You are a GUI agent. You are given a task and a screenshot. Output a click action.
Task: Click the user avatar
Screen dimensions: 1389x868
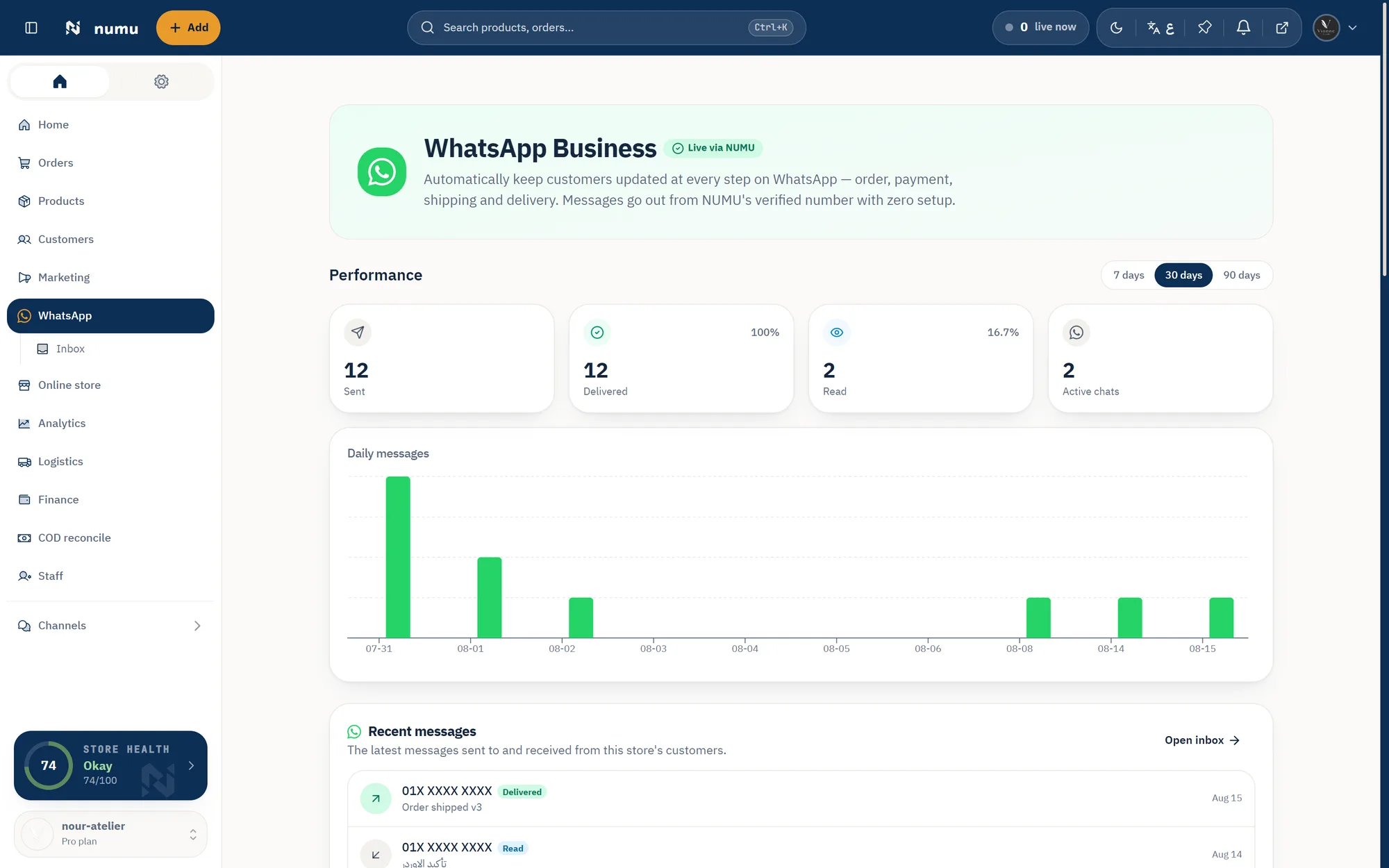pos(1326,28)
